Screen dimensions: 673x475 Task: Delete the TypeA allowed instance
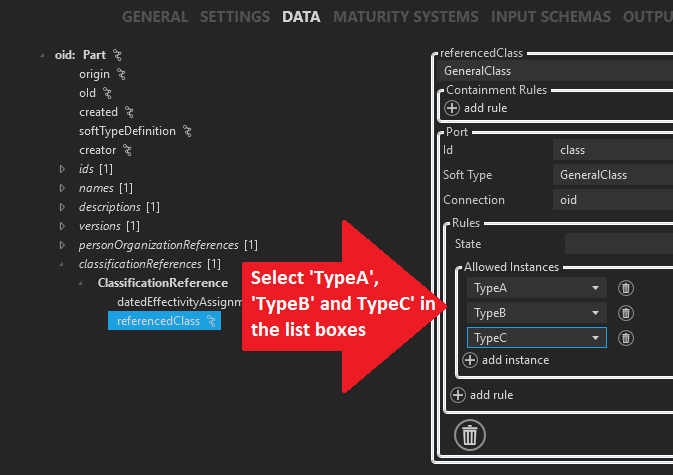[626, 288]
